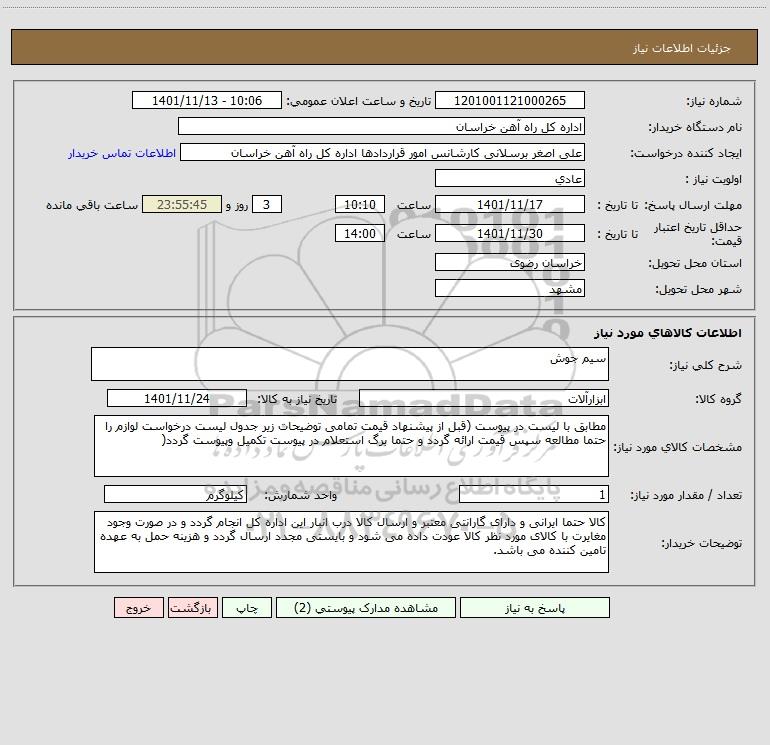
Task: Click the توضیحات خریدار label
Action: (701, 543)
